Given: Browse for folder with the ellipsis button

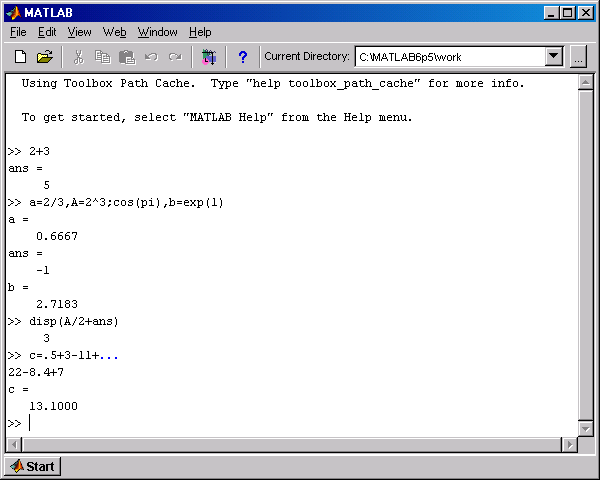Looking at the screenshot, I should (578, 57).
